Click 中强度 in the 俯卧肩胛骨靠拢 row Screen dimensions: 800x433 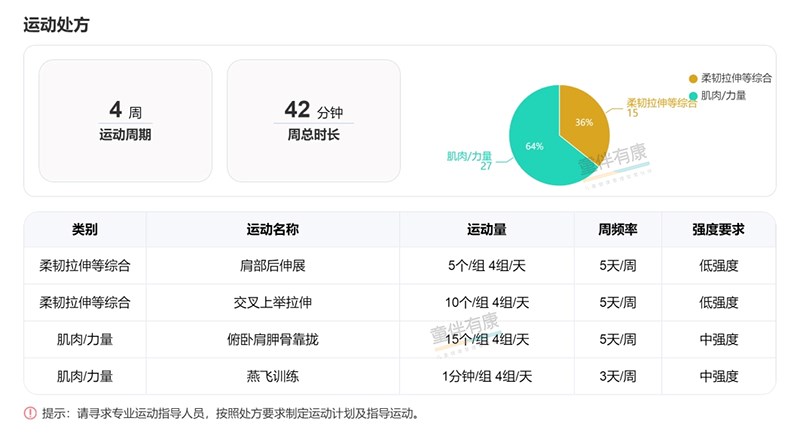718,339
